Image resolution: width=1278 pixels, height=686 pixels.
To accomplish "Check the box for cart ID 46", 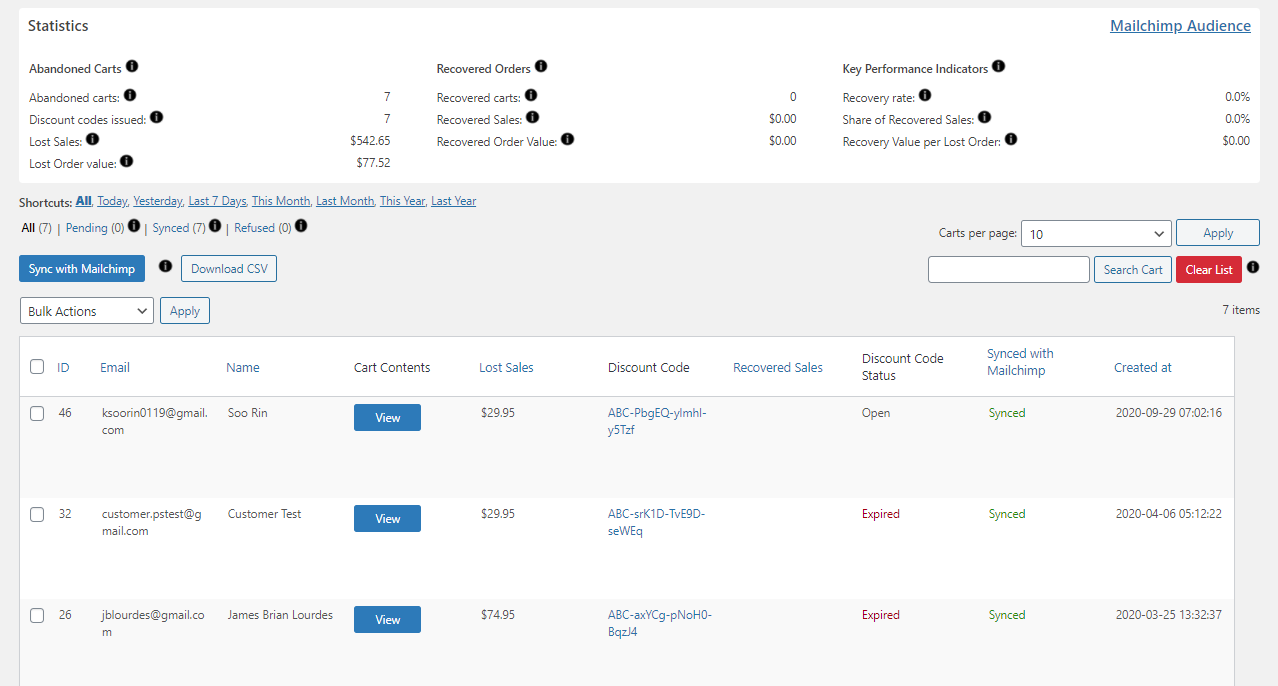I will click(x=37, y=413).
